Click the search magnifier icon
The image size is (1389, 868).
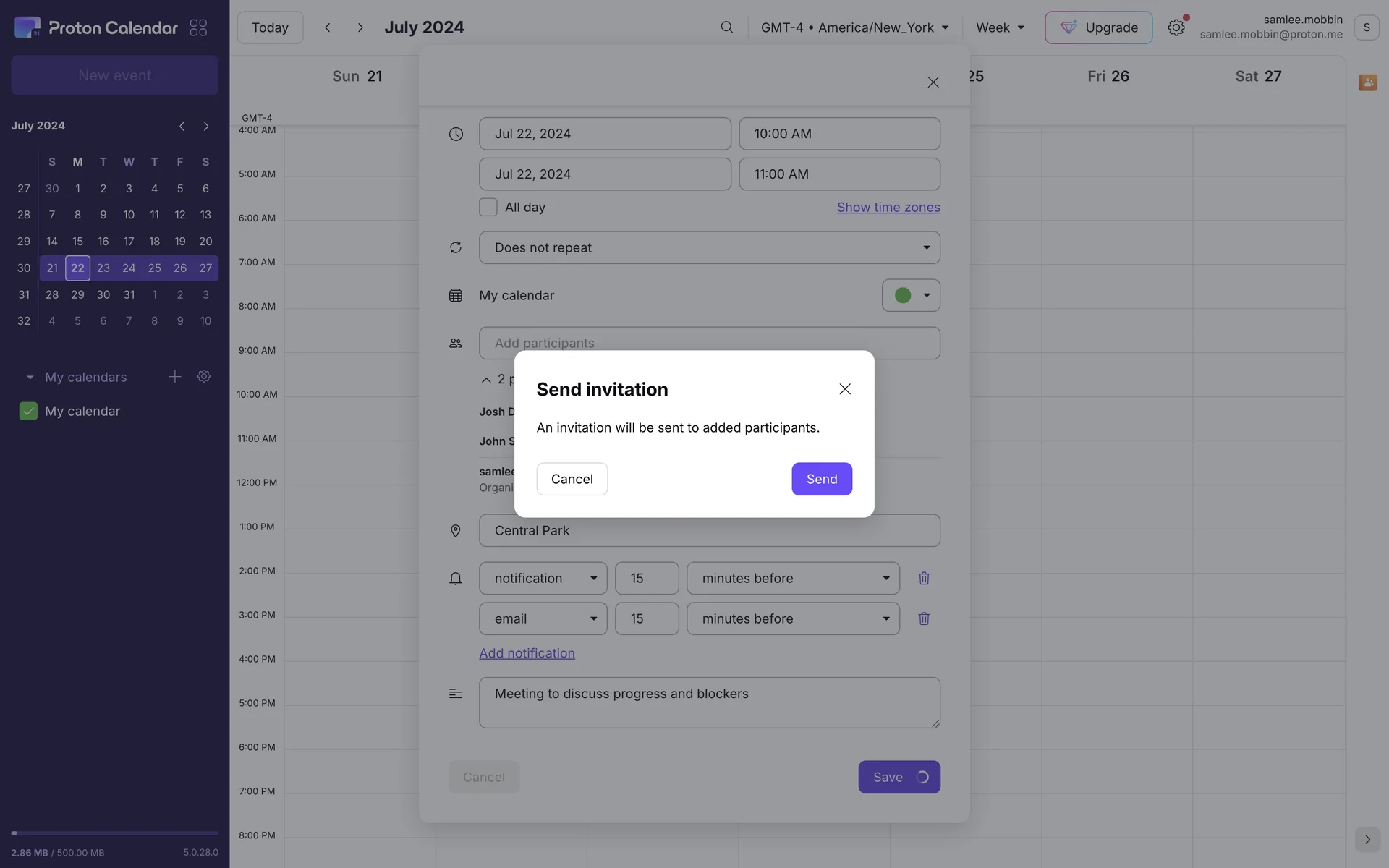tap(726, 27)
